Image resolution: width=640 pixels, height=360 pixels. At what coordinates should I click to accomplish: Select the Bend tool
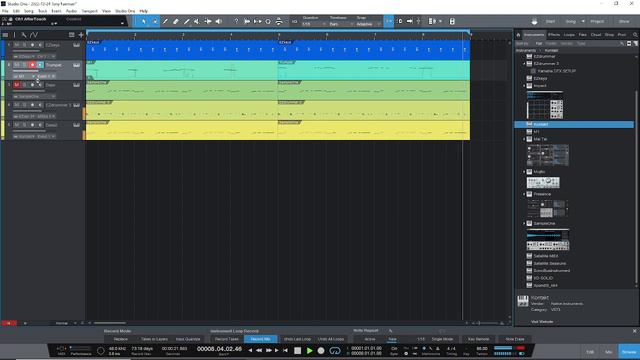208,21
